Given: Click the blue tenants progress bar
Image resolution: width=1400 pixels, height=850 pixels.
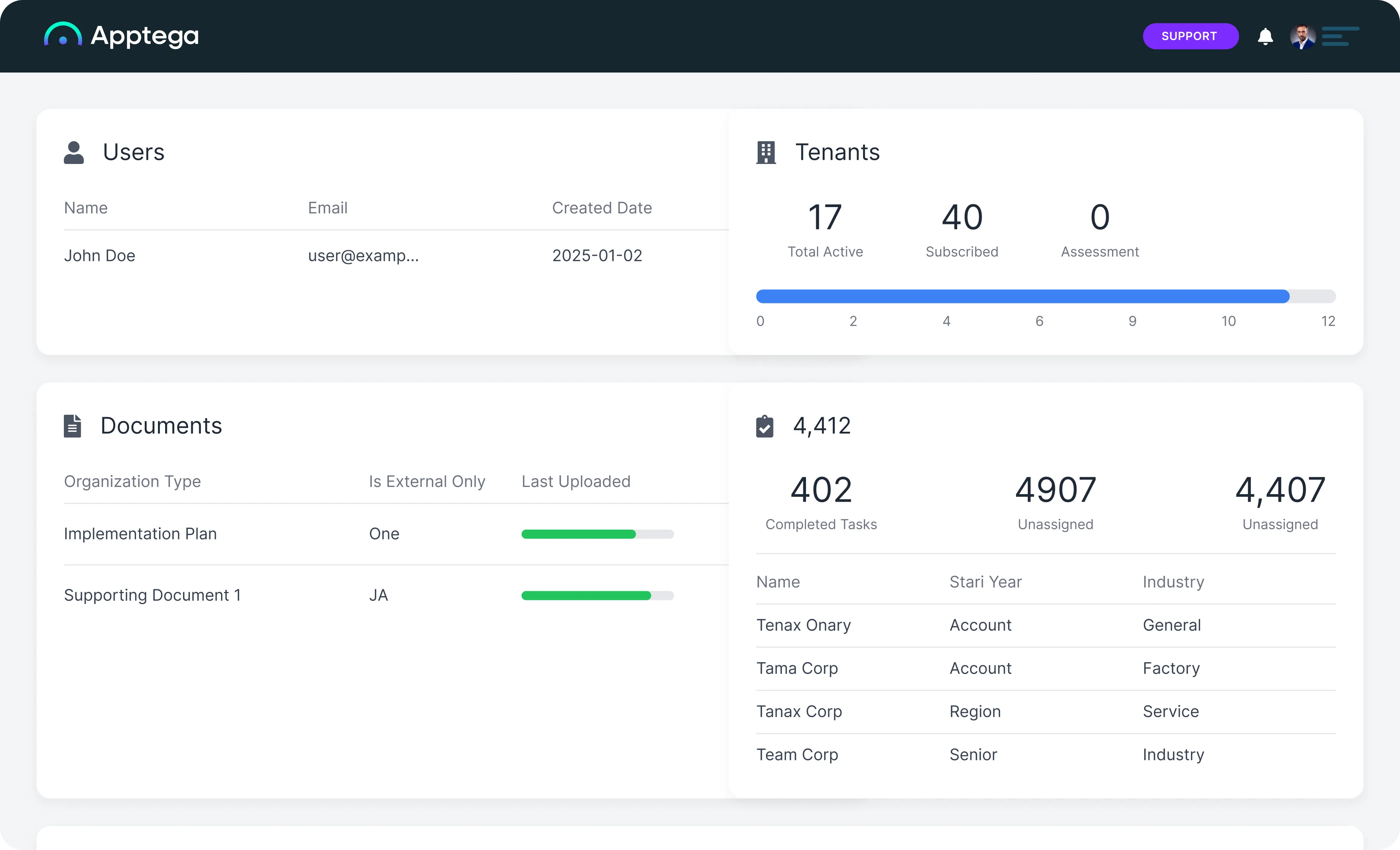Looking at the screenshot, I should (x=1023, y=296).
